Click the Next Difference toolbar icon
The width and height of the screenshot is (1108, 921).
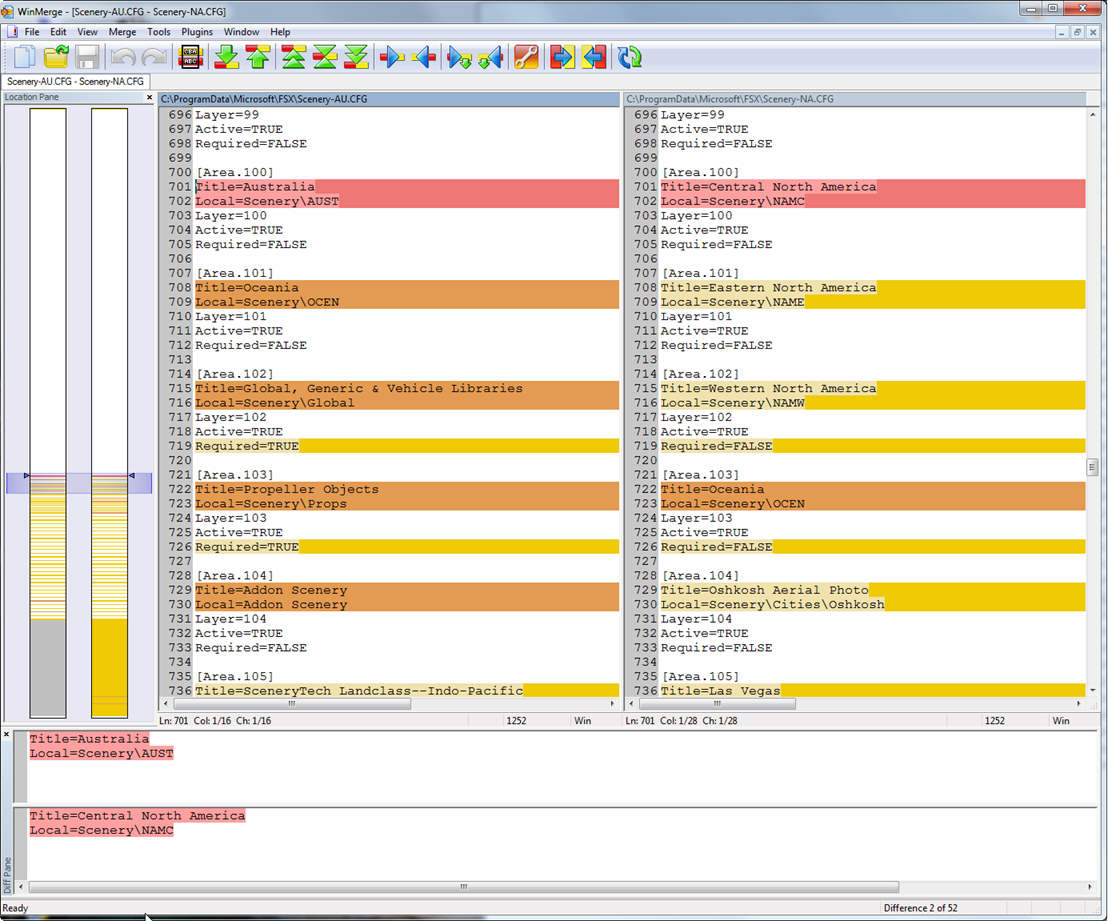[x=226, y=57]
